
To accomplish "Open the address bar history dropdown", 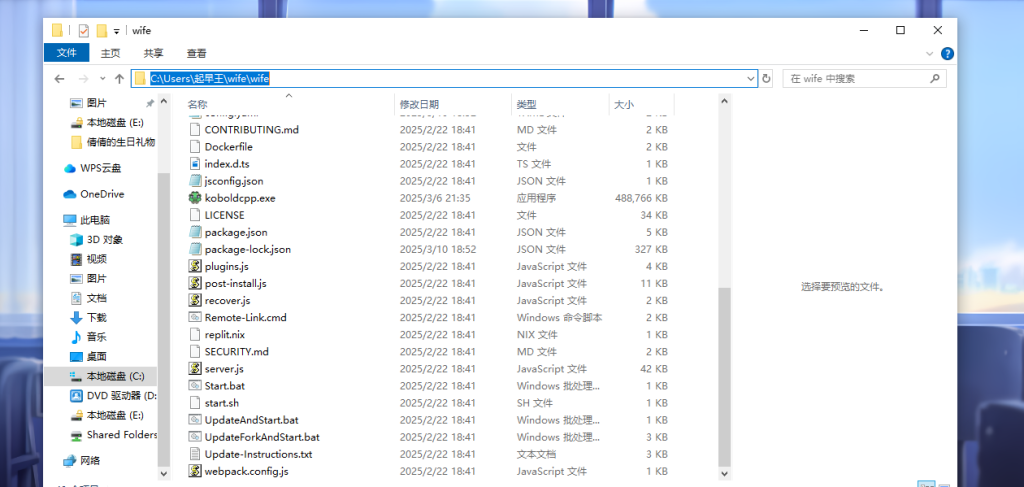I will [x=750, y=78].
